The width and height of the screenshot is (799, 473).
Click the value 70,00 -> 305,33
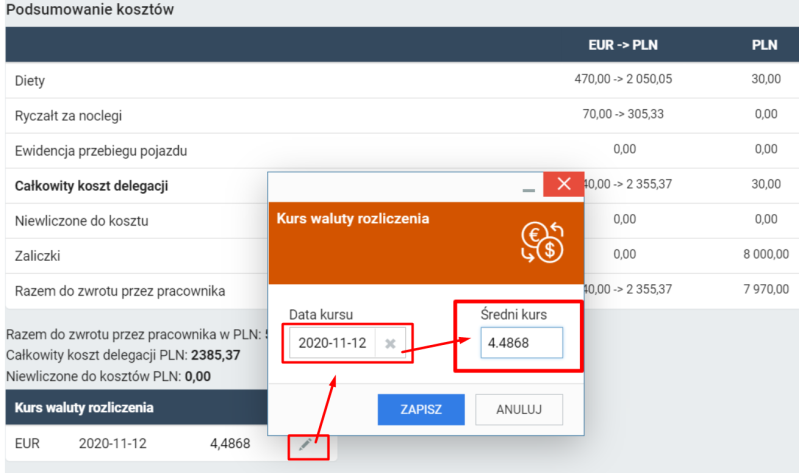click(x=623, y=114)
